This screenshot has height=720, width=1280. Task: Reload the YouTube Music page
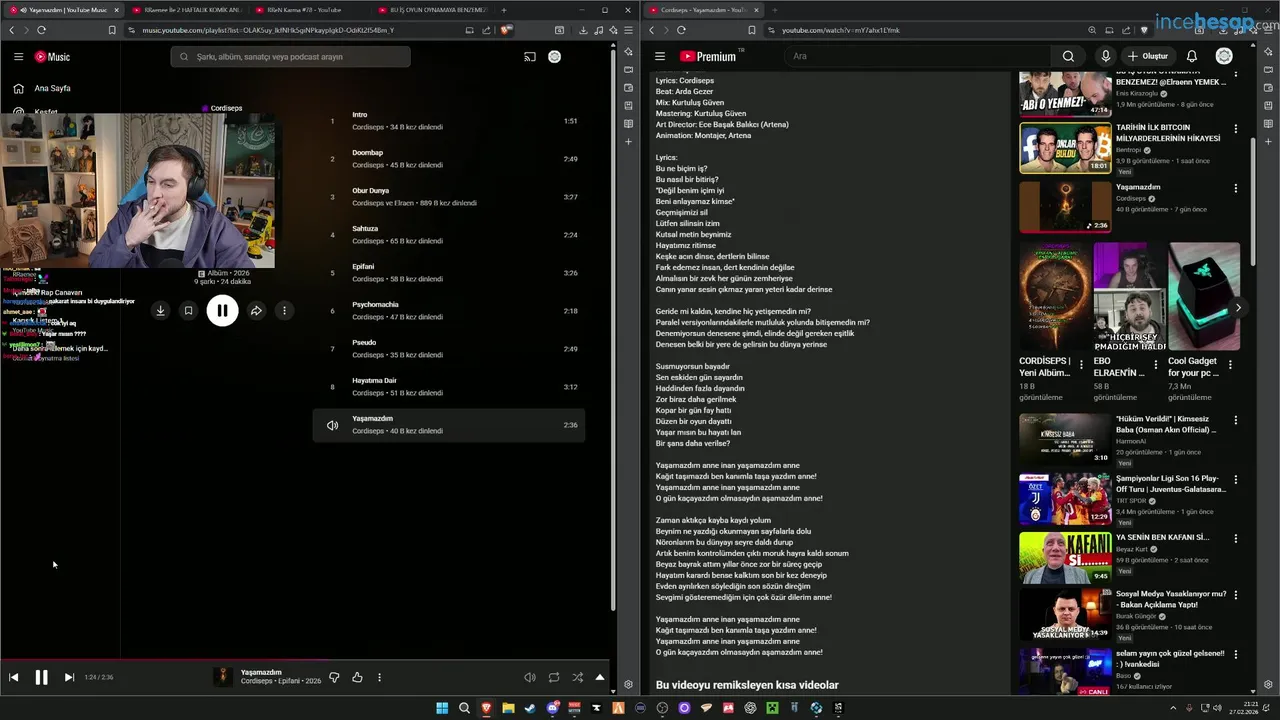[42, 30]
